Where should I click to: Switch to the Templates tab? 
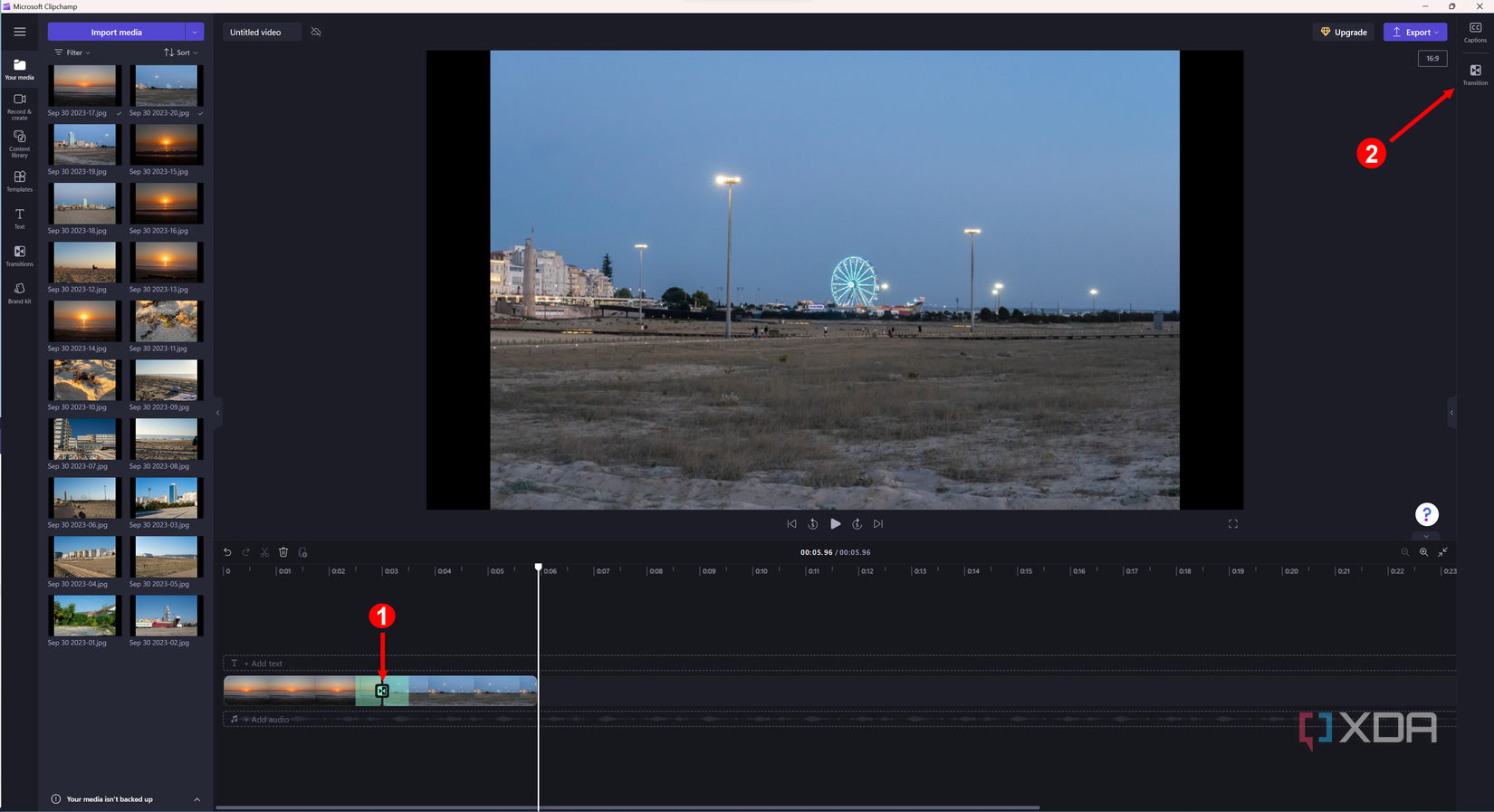pos(19,181)
